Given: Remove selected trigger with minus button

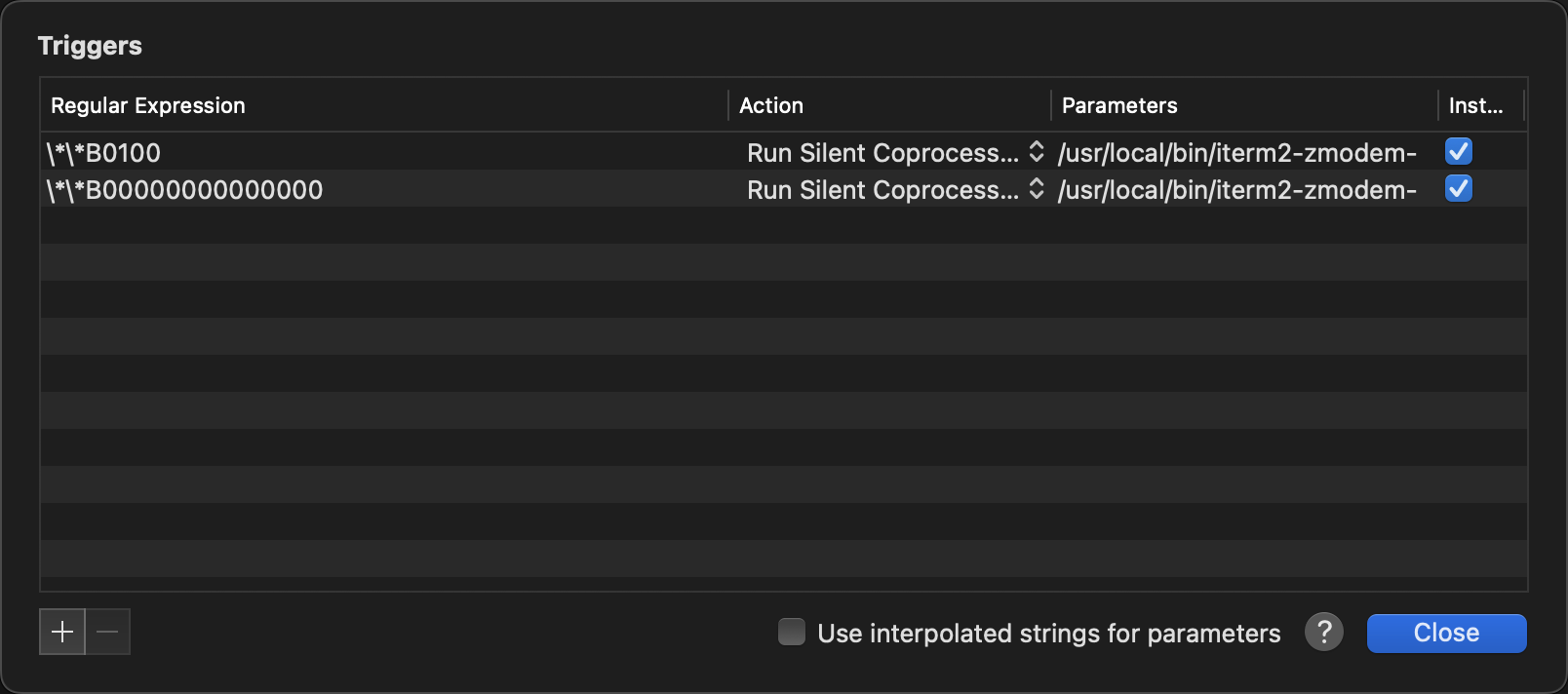Looking at the screenshot, I should point(107,632).
